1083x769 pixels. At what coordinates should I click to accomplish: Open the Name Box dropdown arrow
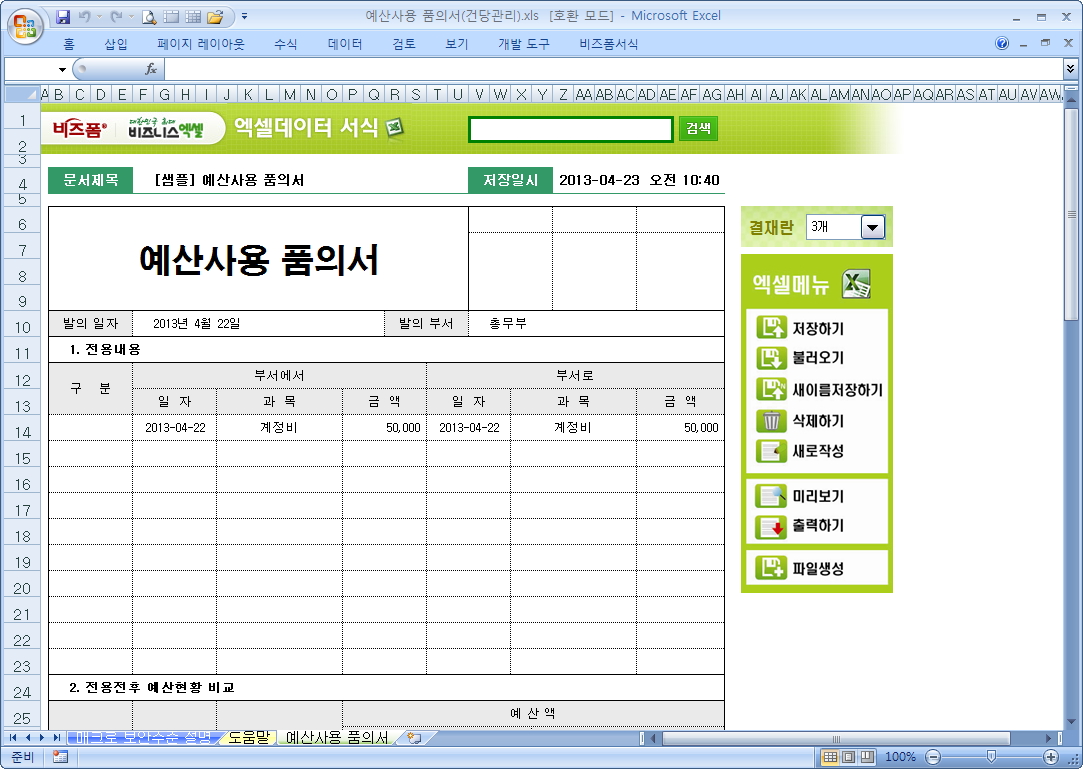point(62,69)
